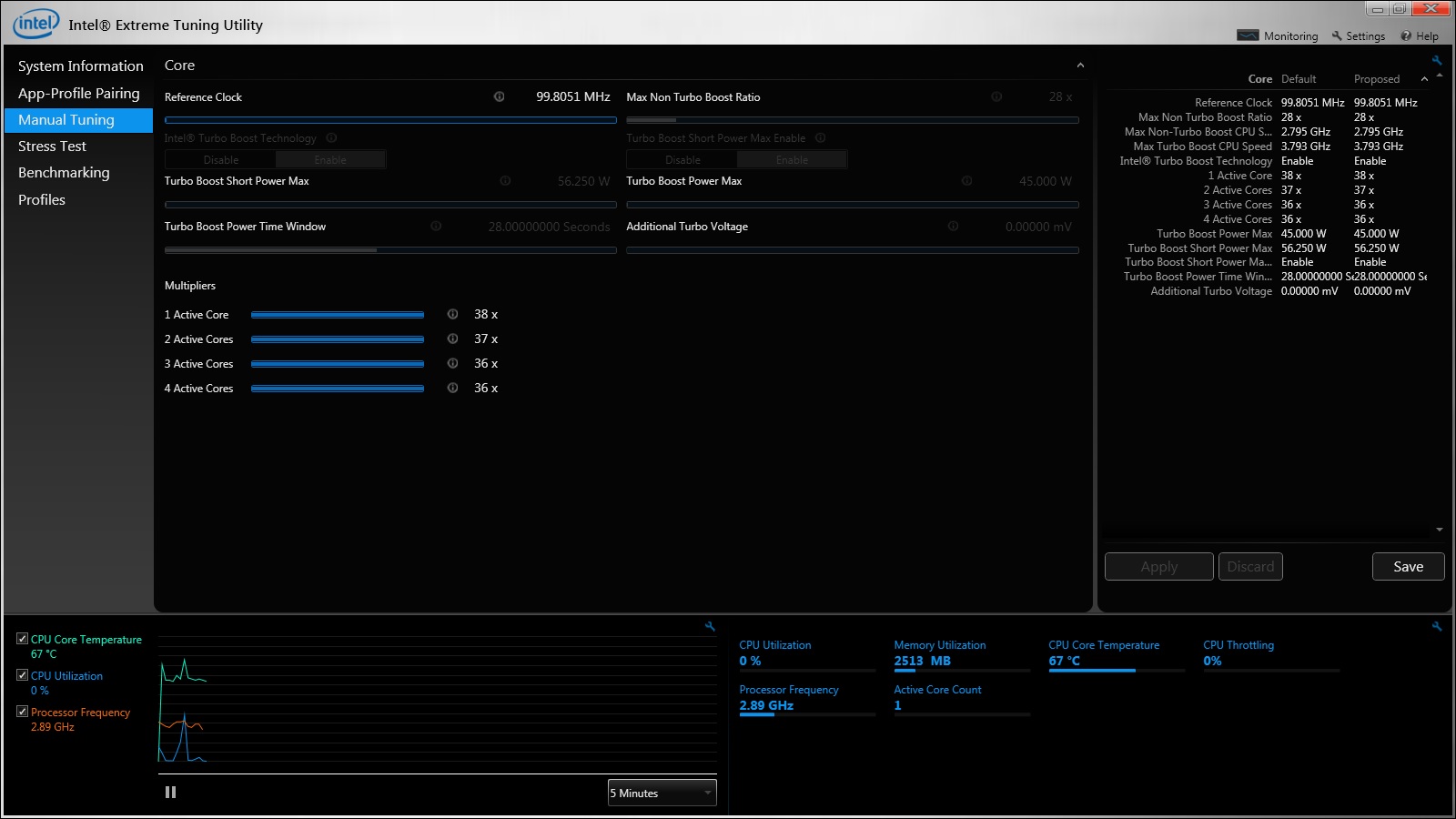
Task: Adjust Turbo Boost Power Max slider
Action: point(853,205)
